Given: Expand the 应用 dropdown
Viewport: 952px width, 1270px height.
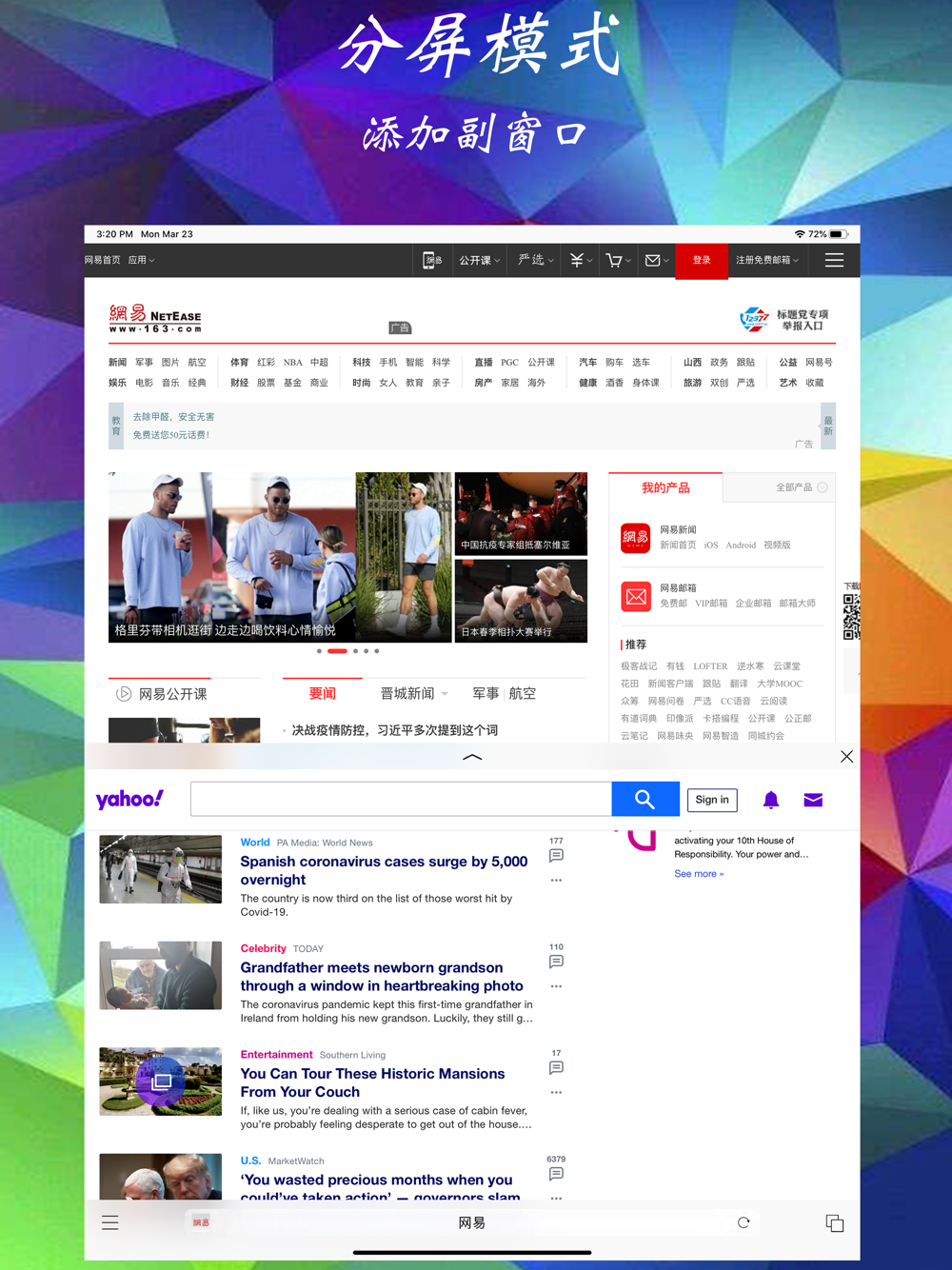Looking at the screenshot, I should click(141, 260).
